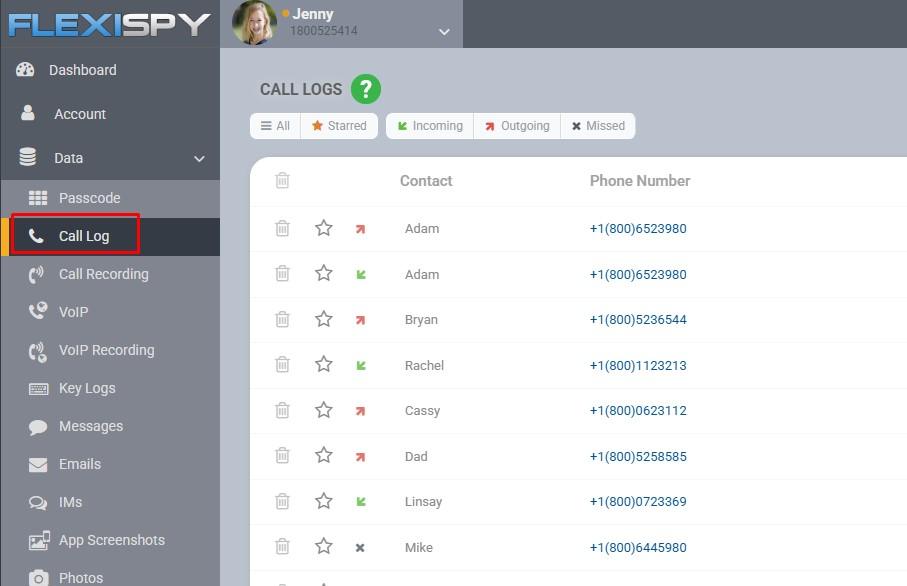Screen dimensions: 907x586
Task: Click outgoing arrow icon for Cassy
Action: (360, 411)
